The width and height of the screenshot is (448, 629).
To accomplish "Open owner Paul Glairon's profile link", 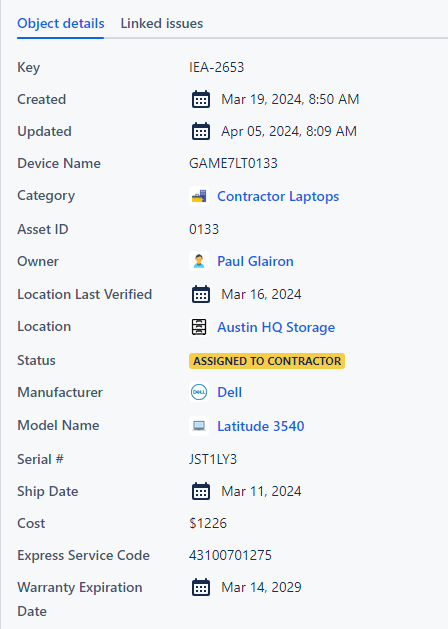I will click(255, 261).
